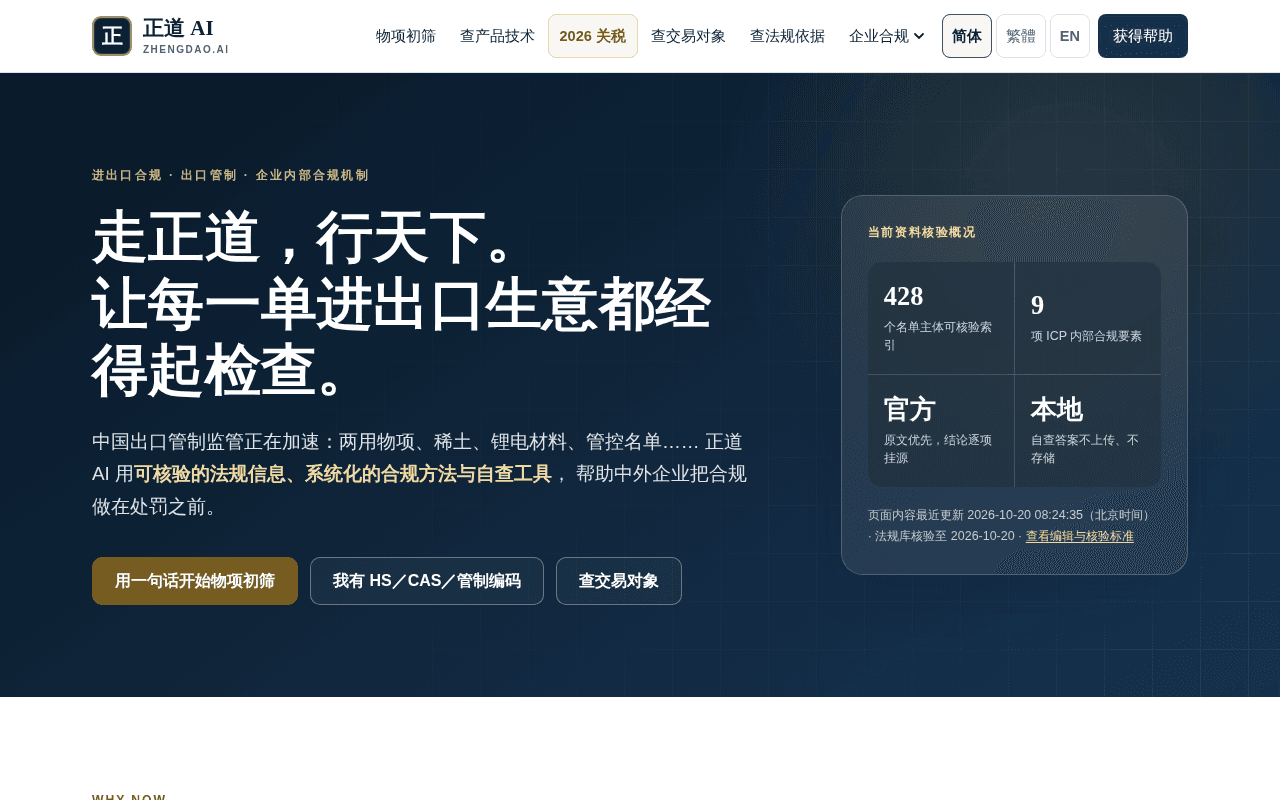Click the WHY NOW section label

click(x=129, y=797)
